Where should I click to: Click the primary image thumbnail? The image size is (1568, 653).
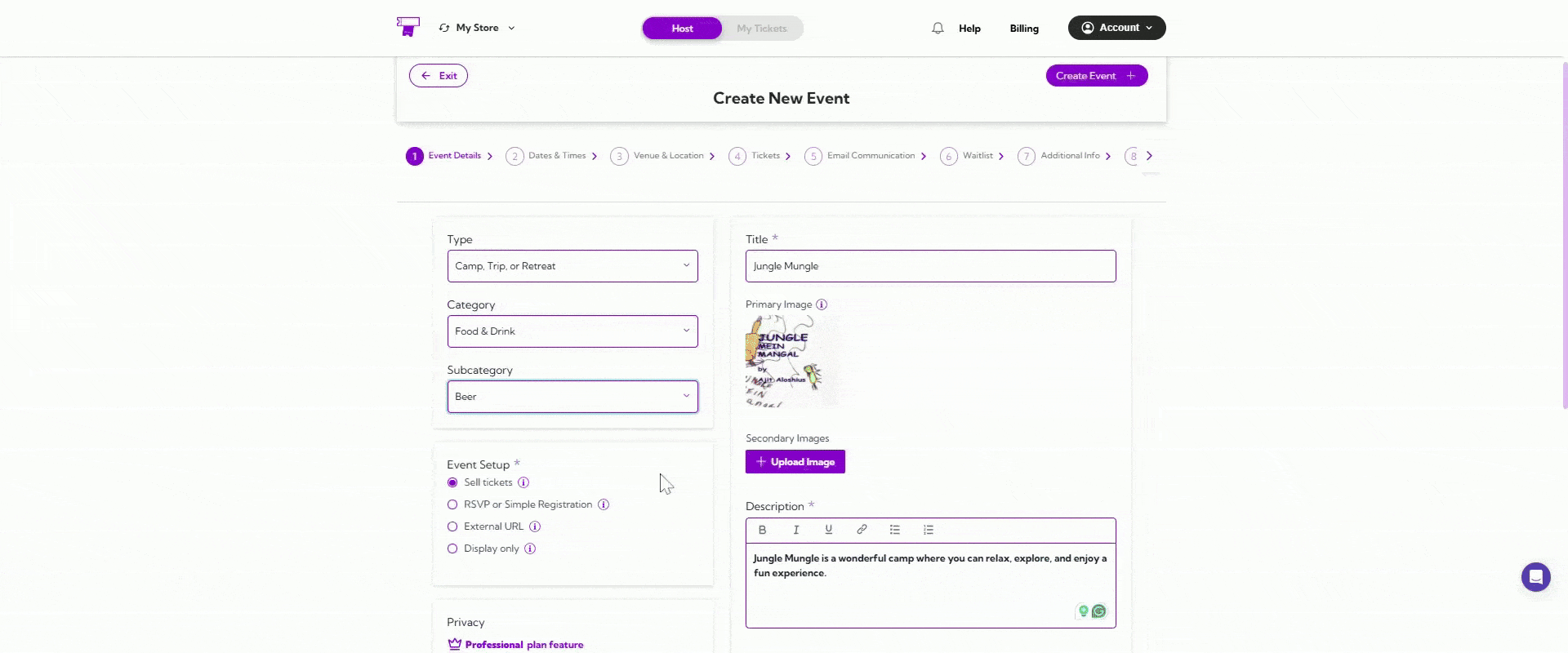[792, 362]
